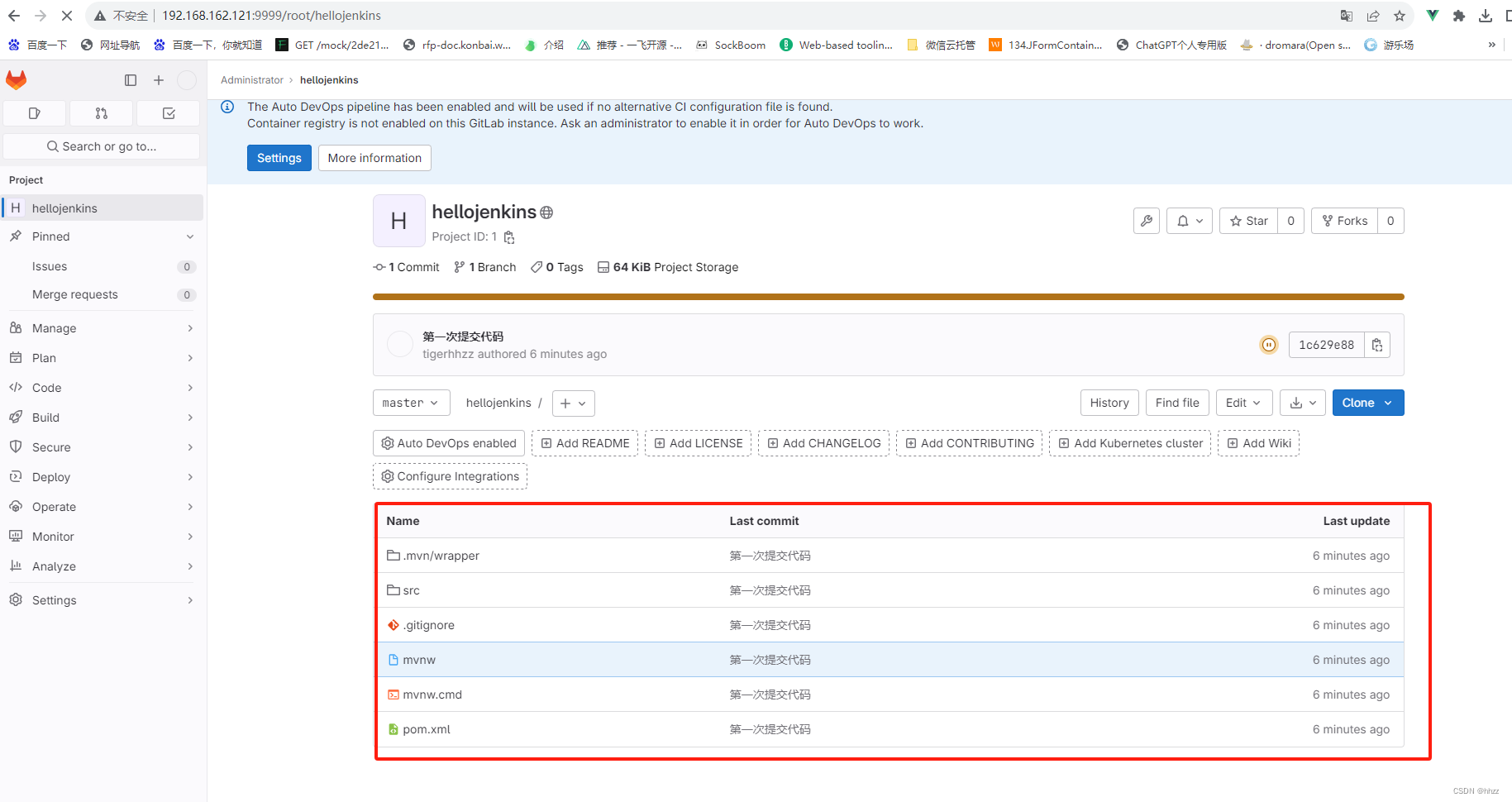Expand the sidebar Settings menu

[x=102, y=600]
